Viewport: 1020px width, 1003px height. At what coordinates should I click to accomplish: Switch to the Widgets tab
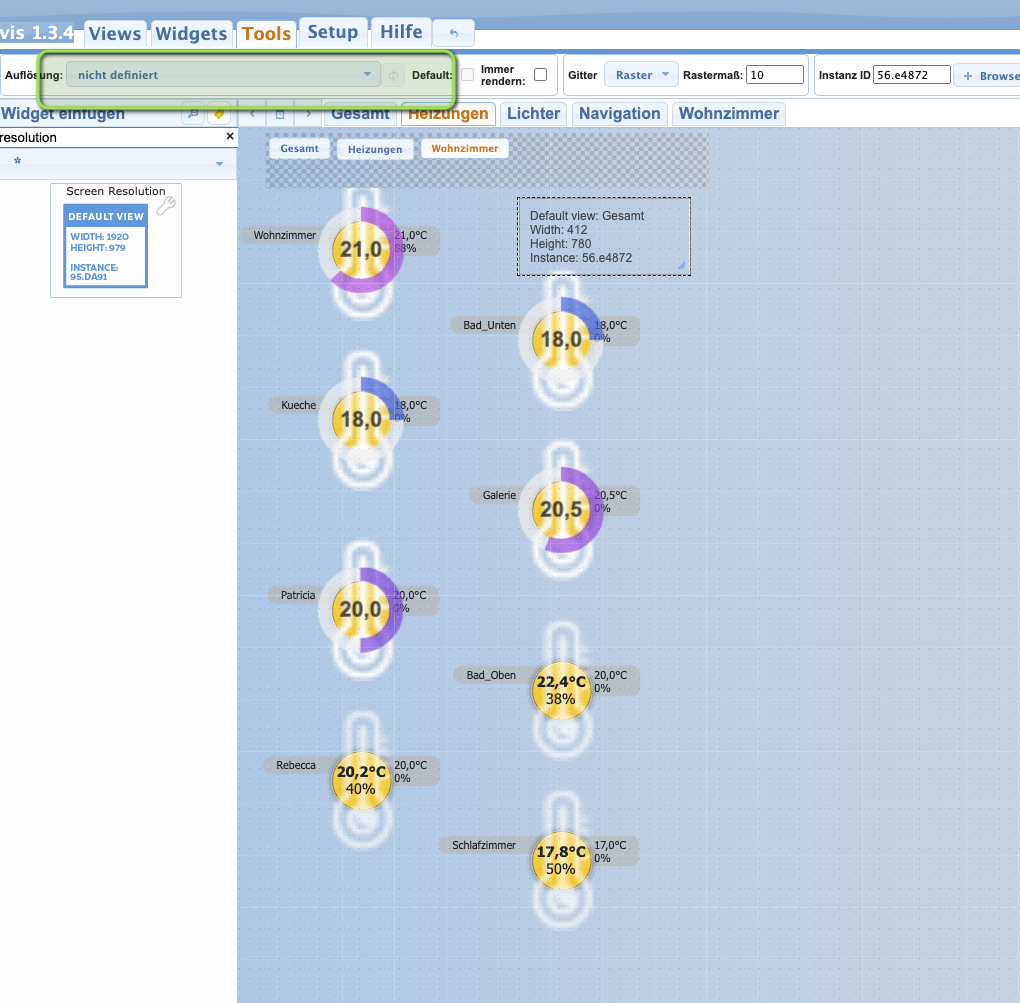[x=191, y=33]
